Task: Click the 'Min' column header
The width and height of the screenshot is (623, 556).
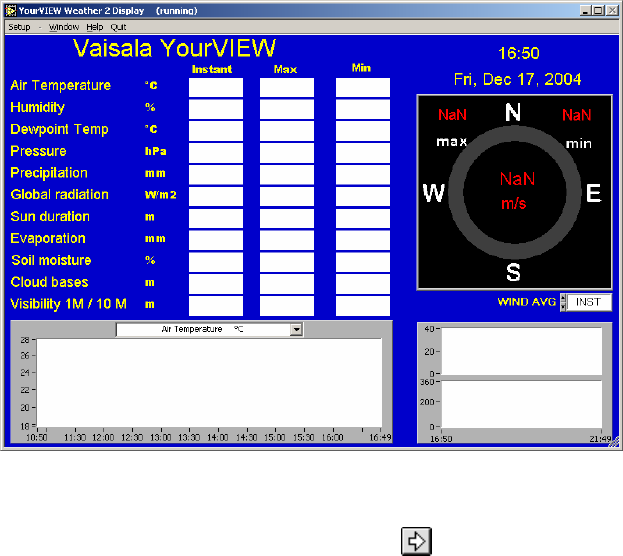Action: coord(361,68)
